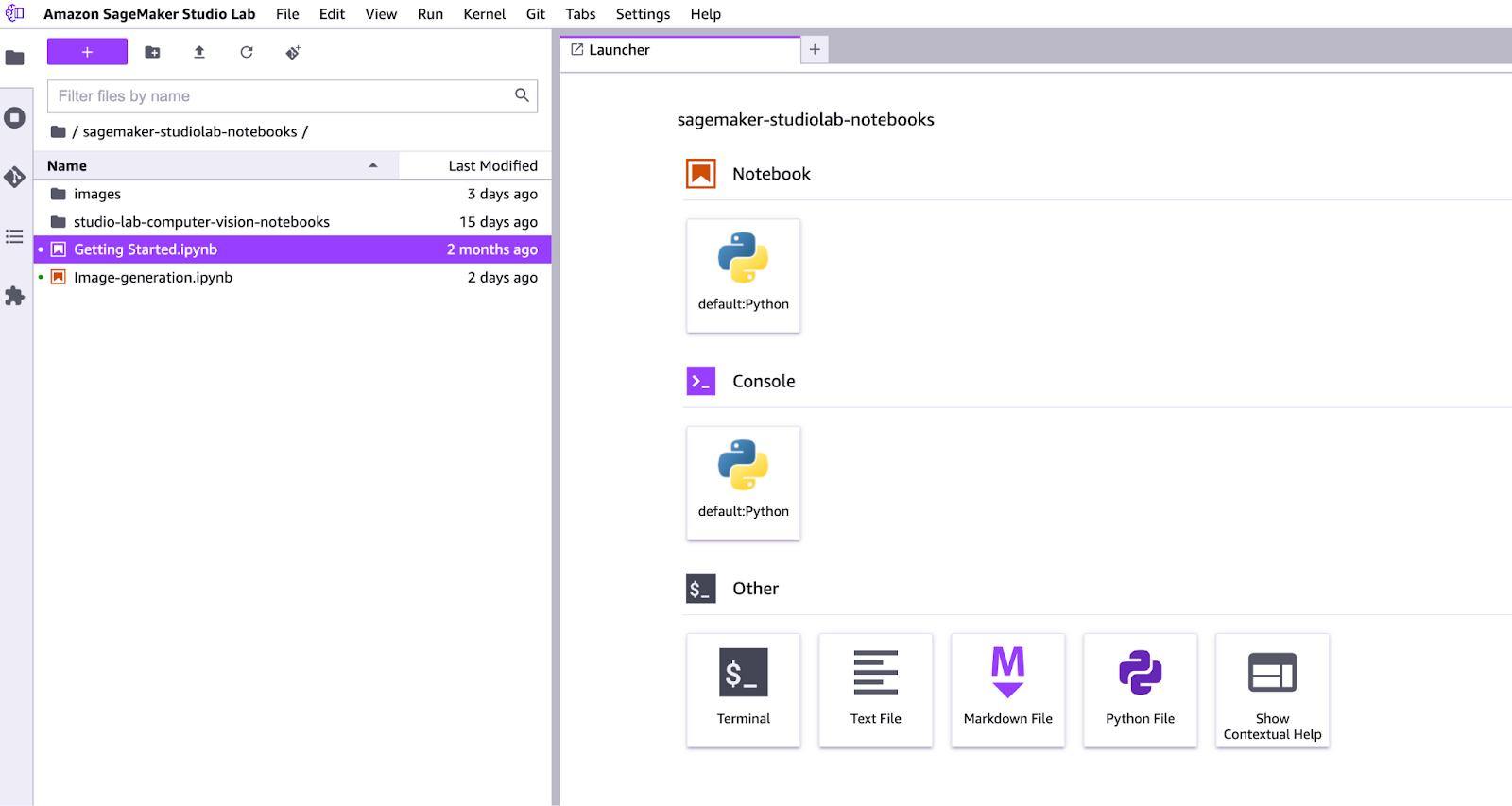Click the default:Python Notebook launcher card
1512x806 pixels.
[744, 276]
